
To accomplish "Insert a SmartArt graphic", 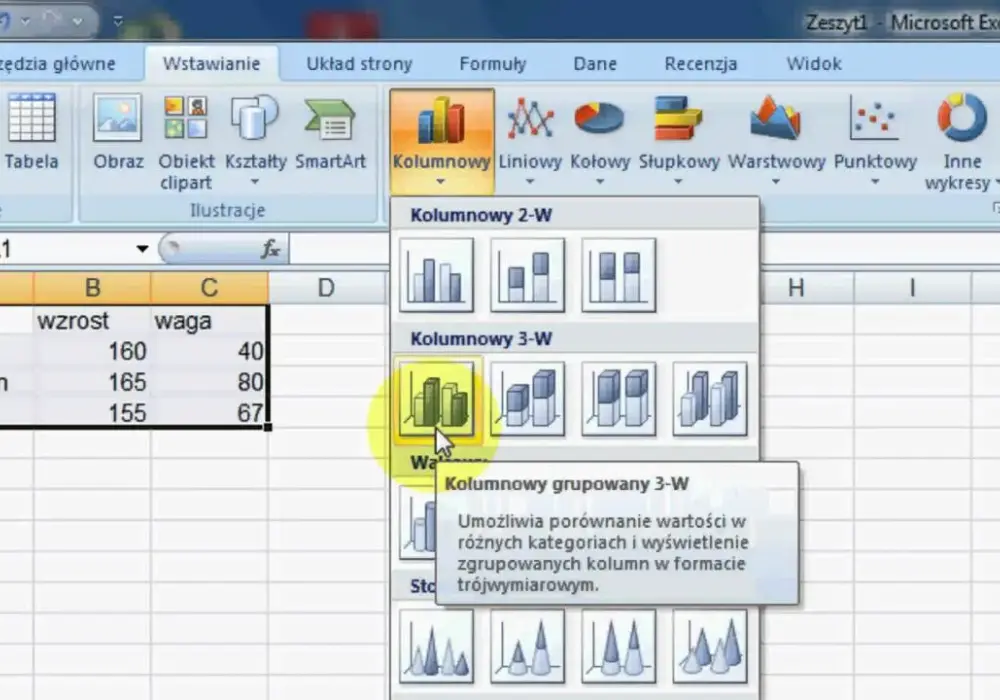I will coord(330,132).
